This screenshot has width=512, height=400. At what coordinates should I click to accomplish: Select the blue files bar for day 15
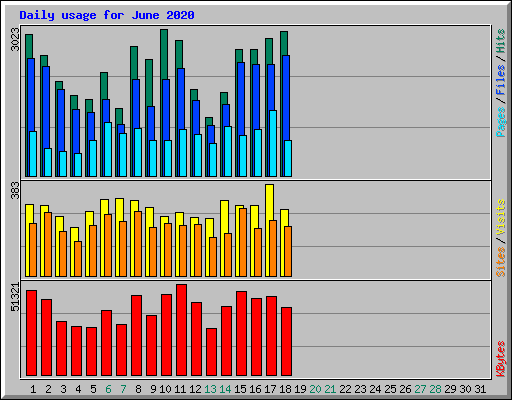[241, 99]
